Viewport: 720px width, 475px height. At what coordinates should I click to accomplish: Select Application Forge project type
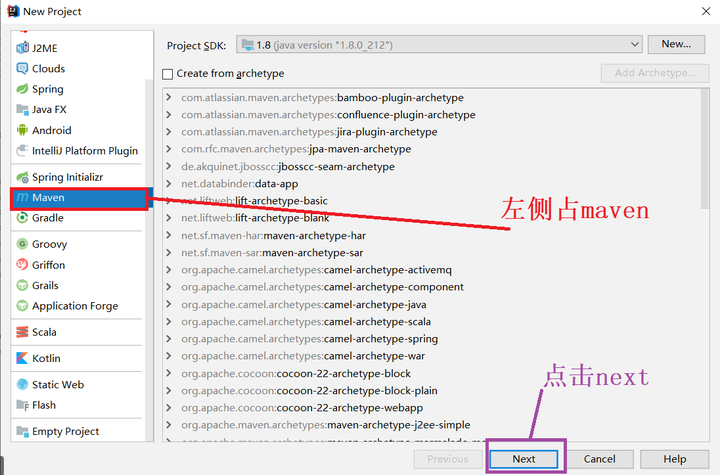click(x=78, y=305)
